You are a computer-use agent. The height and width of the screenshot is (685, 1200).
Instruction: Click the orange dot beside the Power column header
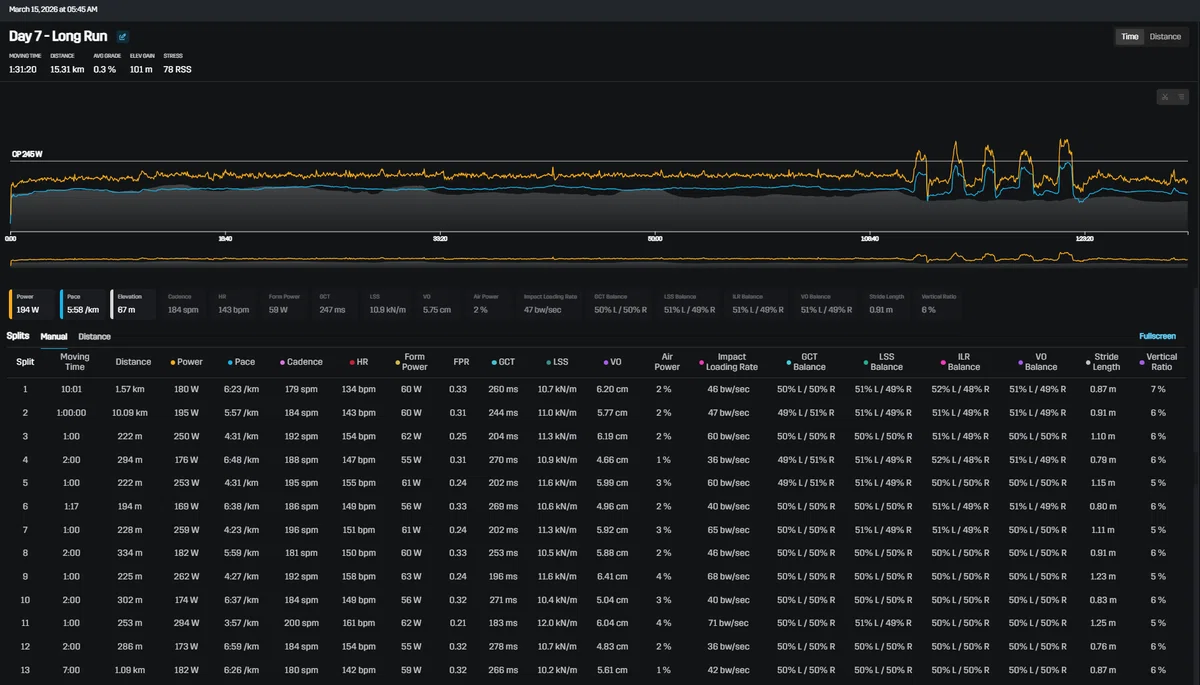click(173, 362)
